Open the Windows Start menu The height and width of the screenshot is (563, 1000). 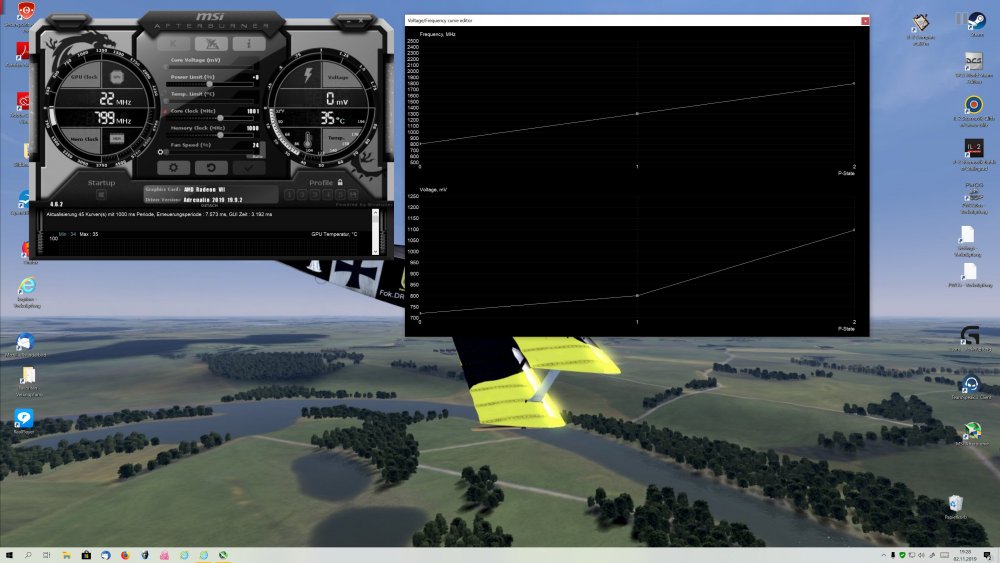point(9,555)
